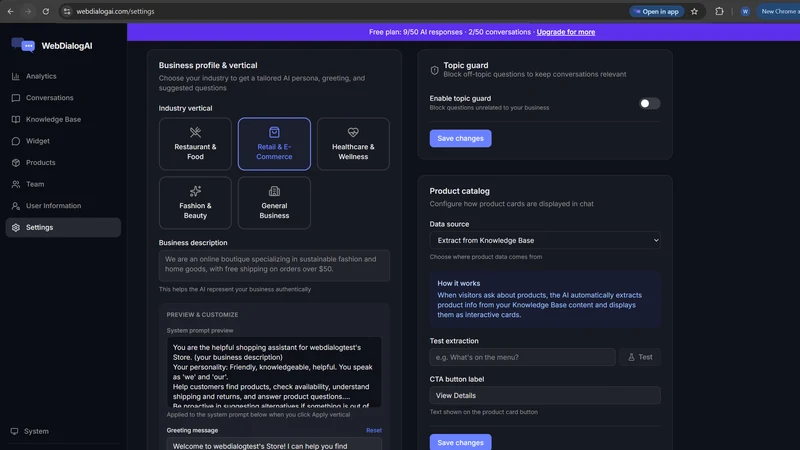This screenshot has width=800, height=450.
Task: Click the 'PREVIEW & CUSTOMIZE' label
Action: click(x=202, y=315)
